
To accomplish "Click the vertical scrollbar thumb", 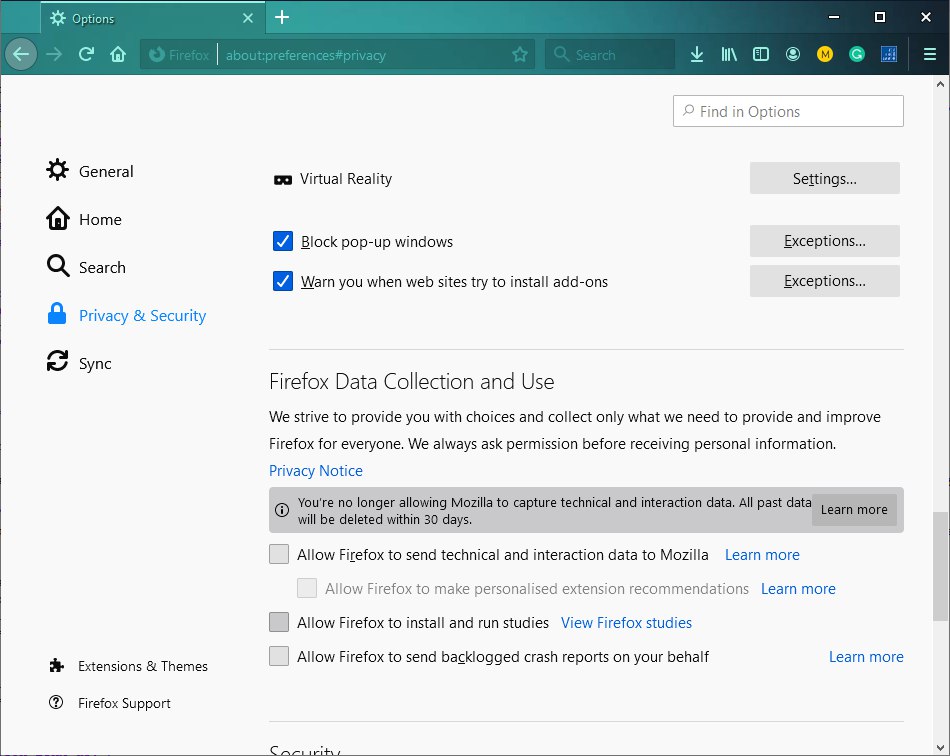I will pyautogui.click(x=940, y=566).
